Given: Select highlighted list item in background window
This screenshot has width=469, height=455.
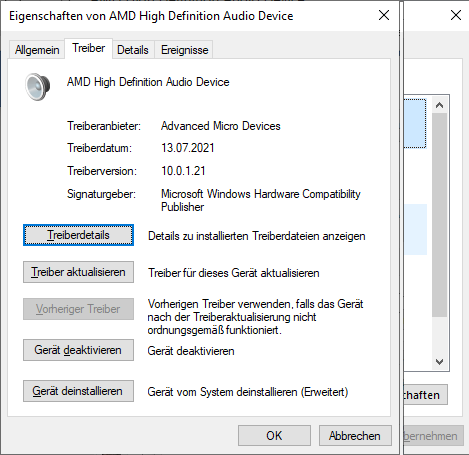Looking at the screenshot, I should click(x=415, y=123).
